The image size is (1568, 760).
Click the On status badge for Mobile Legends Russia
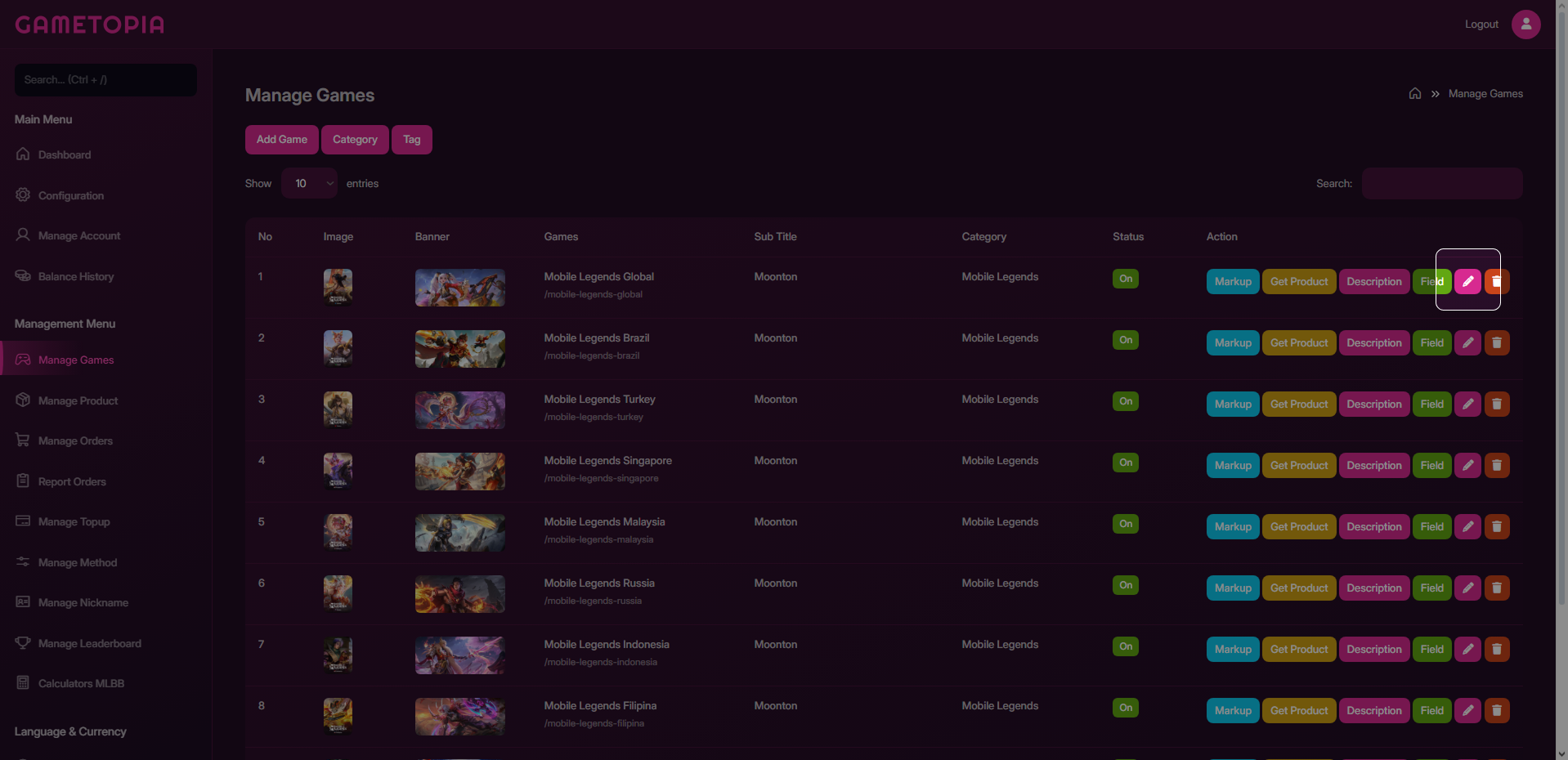point(1126,585)
